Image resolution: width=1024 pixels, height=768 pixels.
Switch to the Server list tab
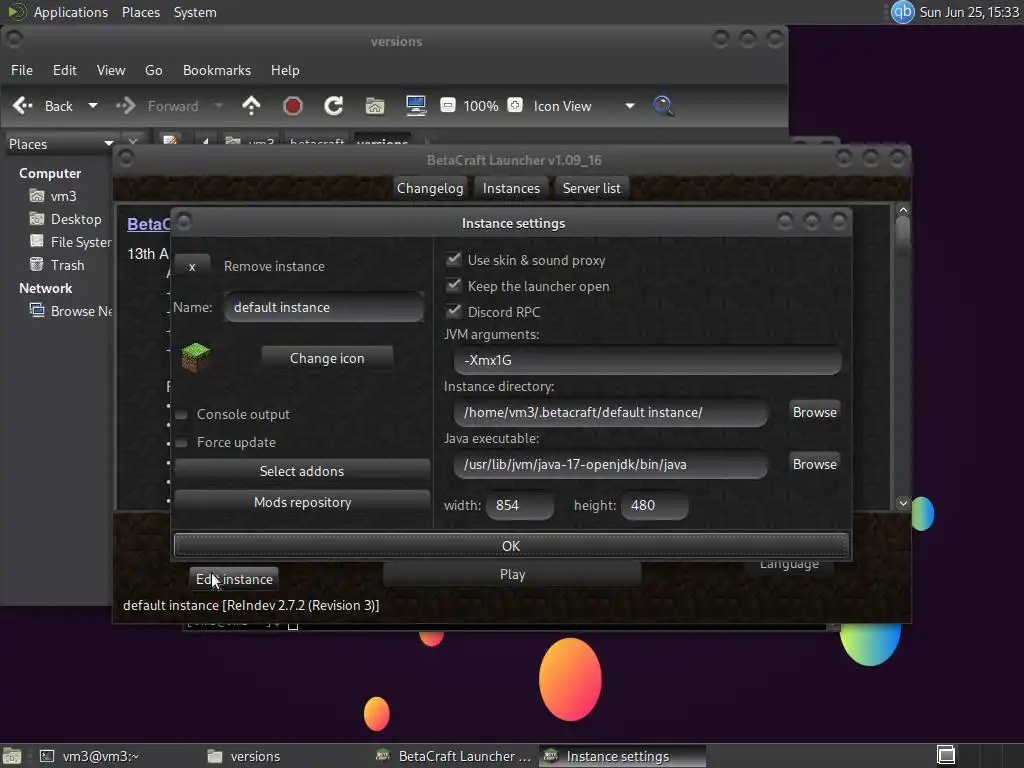(x=592, y=188)
